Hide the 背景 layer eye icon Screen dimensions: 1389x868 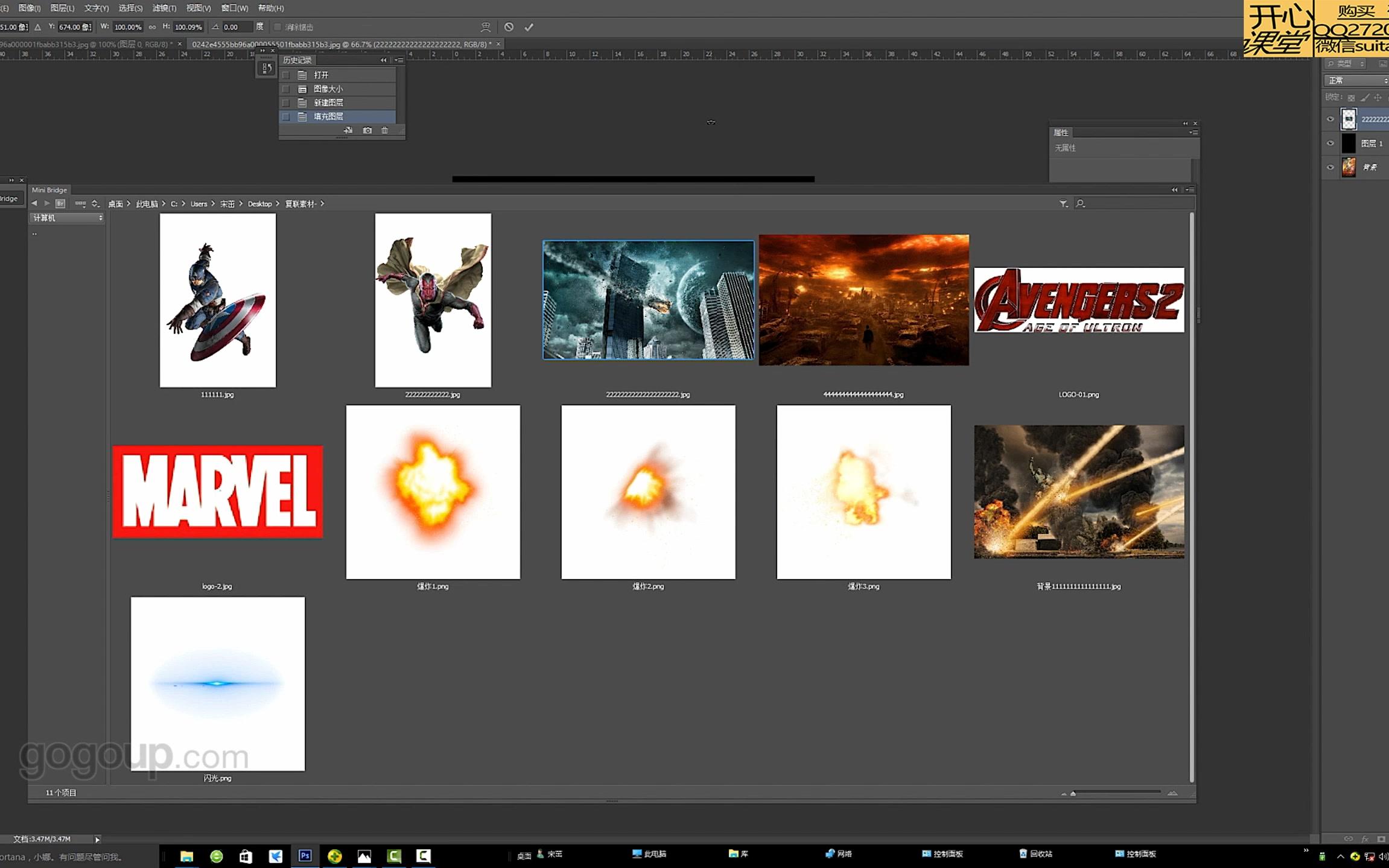point(1330,168)
